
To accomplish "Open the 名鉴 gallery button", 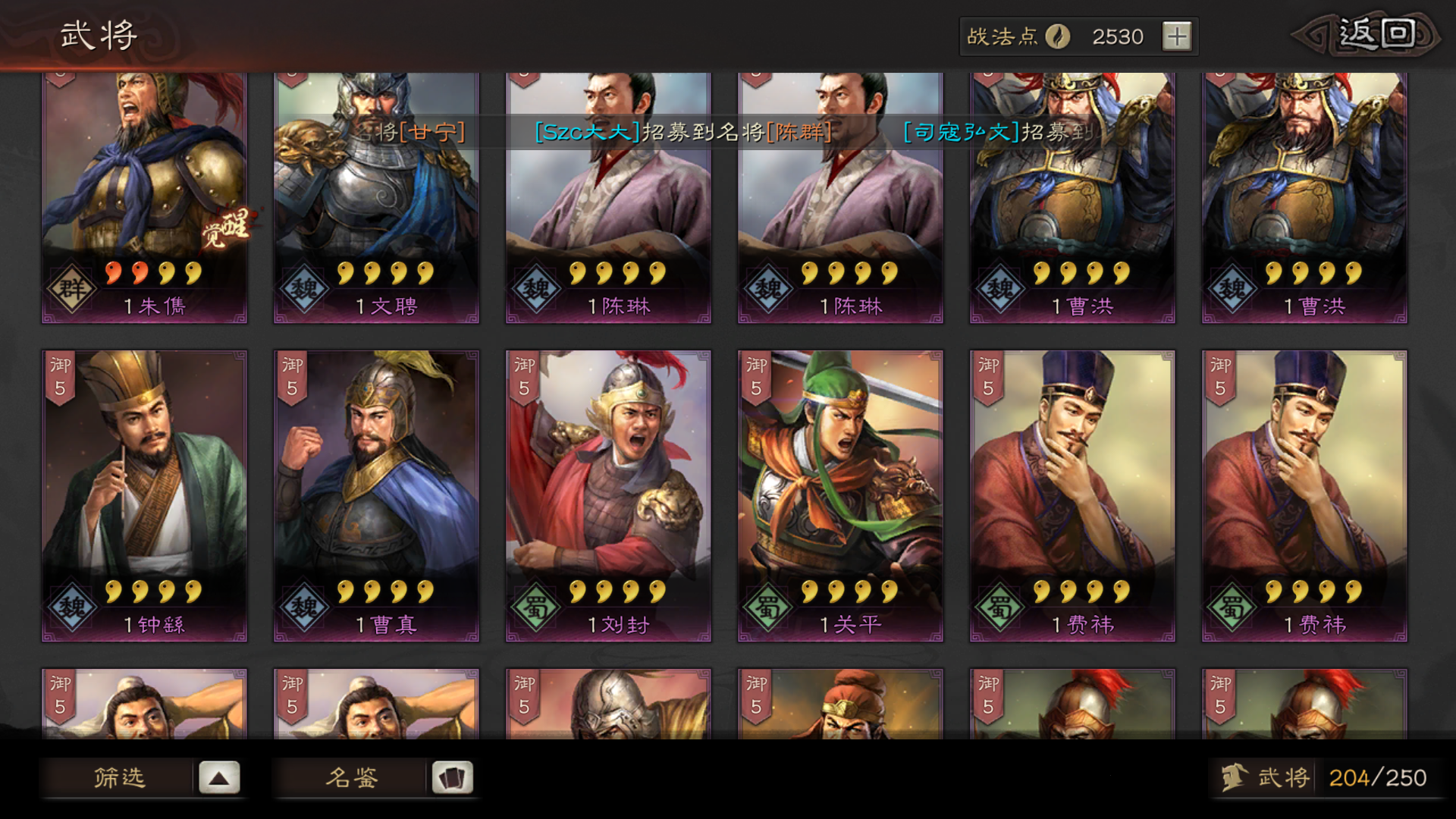I will pyautogui.click(x=351, y=777).
